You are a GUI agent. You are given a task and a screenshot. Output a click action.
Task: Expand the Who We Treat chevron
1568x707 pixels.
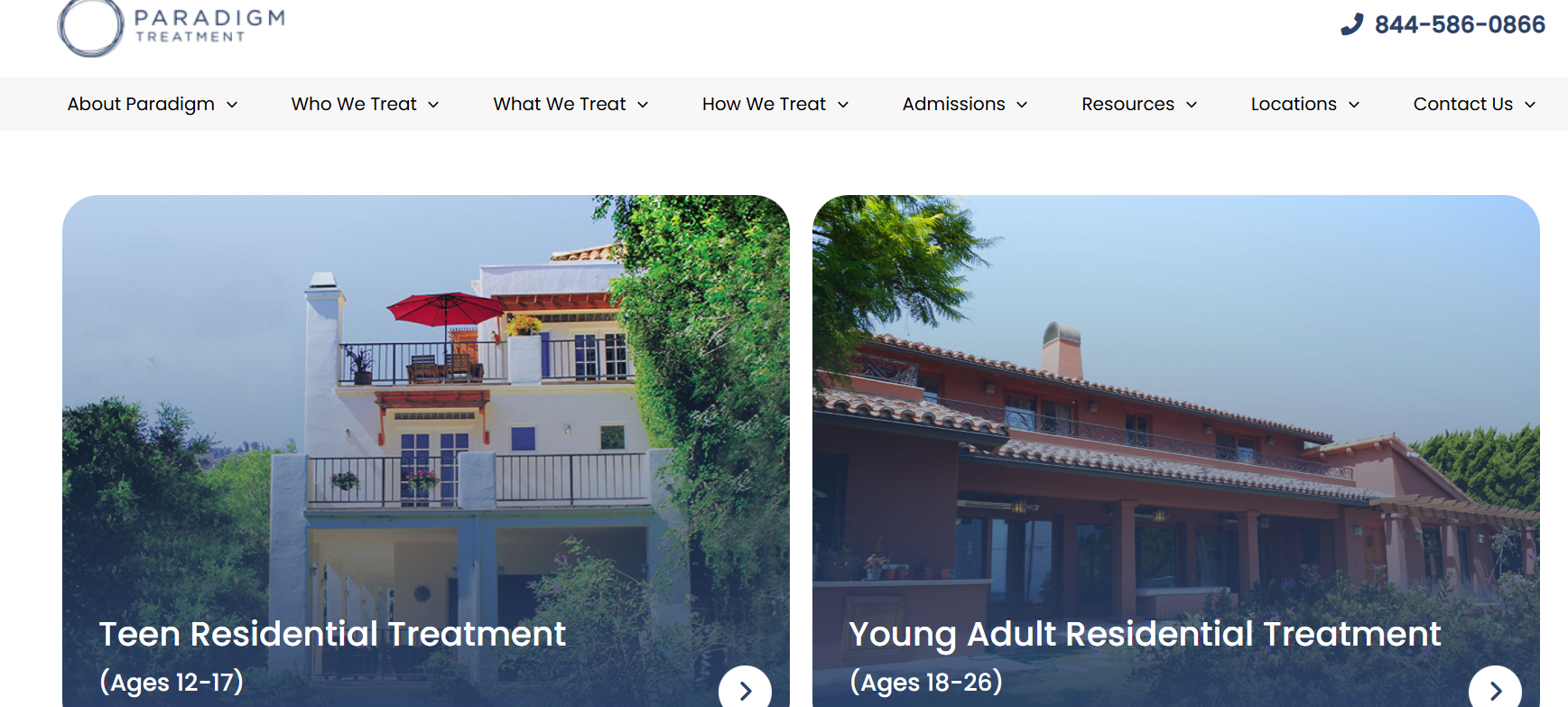pos(433,105)
